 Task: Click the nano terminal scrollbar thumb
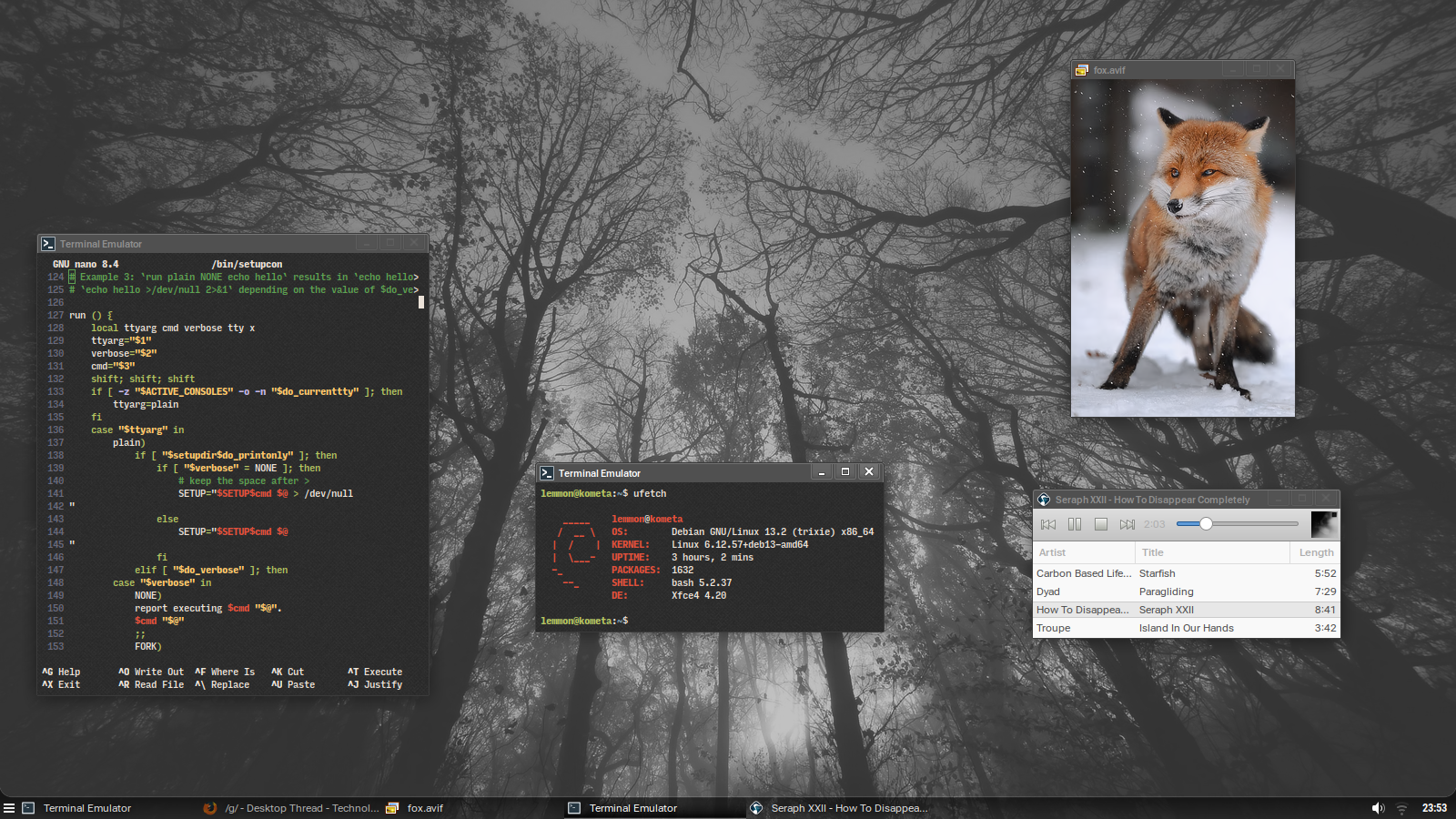[x=421, y=302]
